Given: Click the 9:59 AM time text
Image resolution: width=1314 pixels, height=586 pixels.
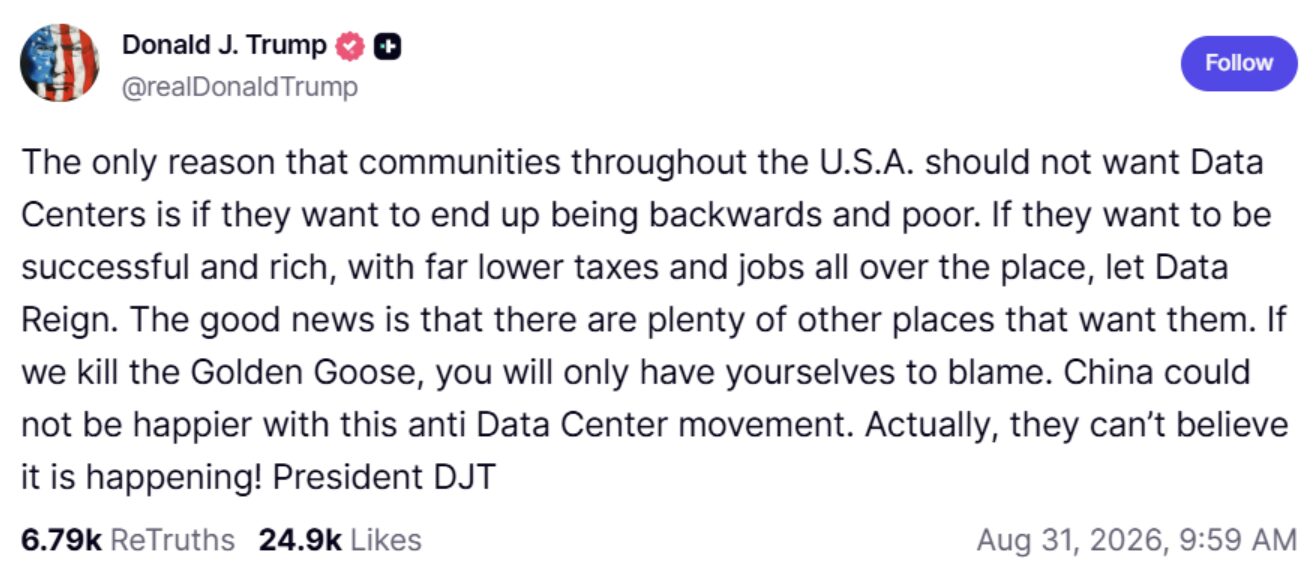Looking at the screenshot, I should [1235, 541].
